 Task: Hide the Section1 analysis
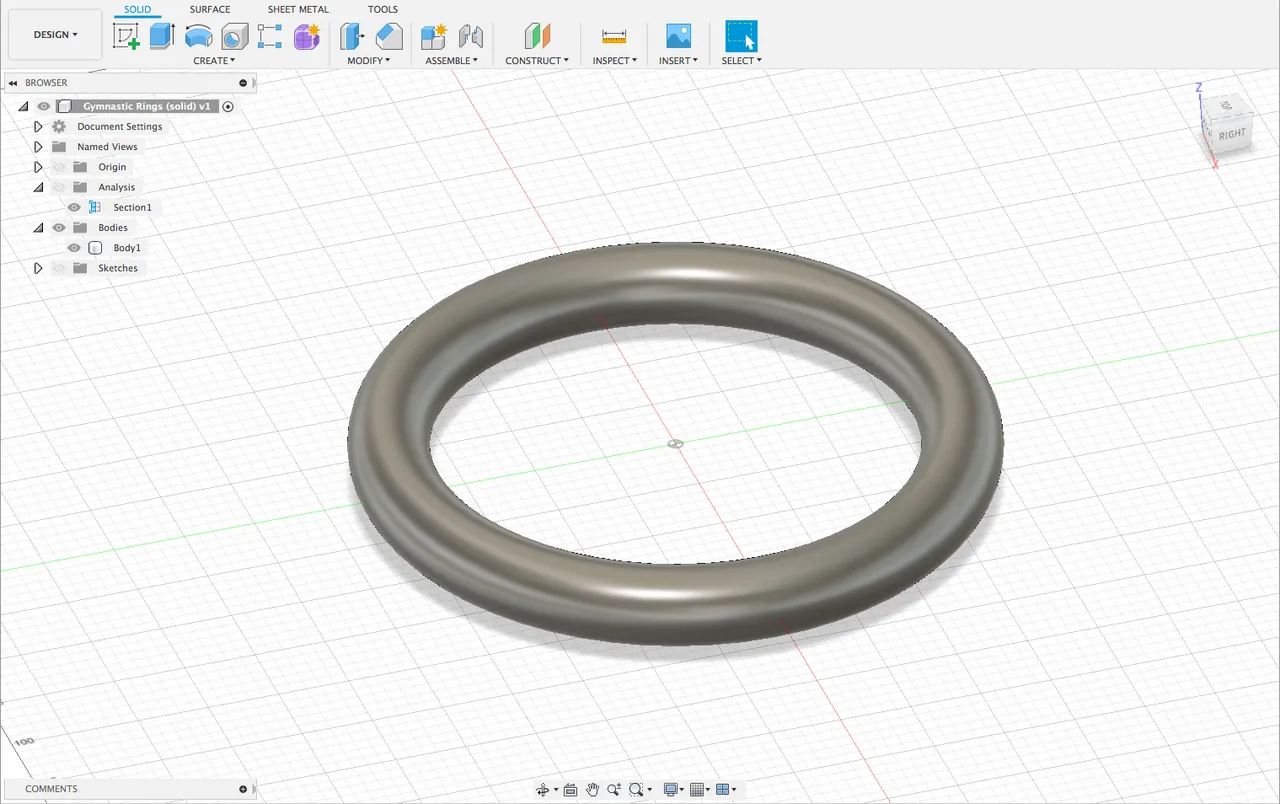pos(74,207)
